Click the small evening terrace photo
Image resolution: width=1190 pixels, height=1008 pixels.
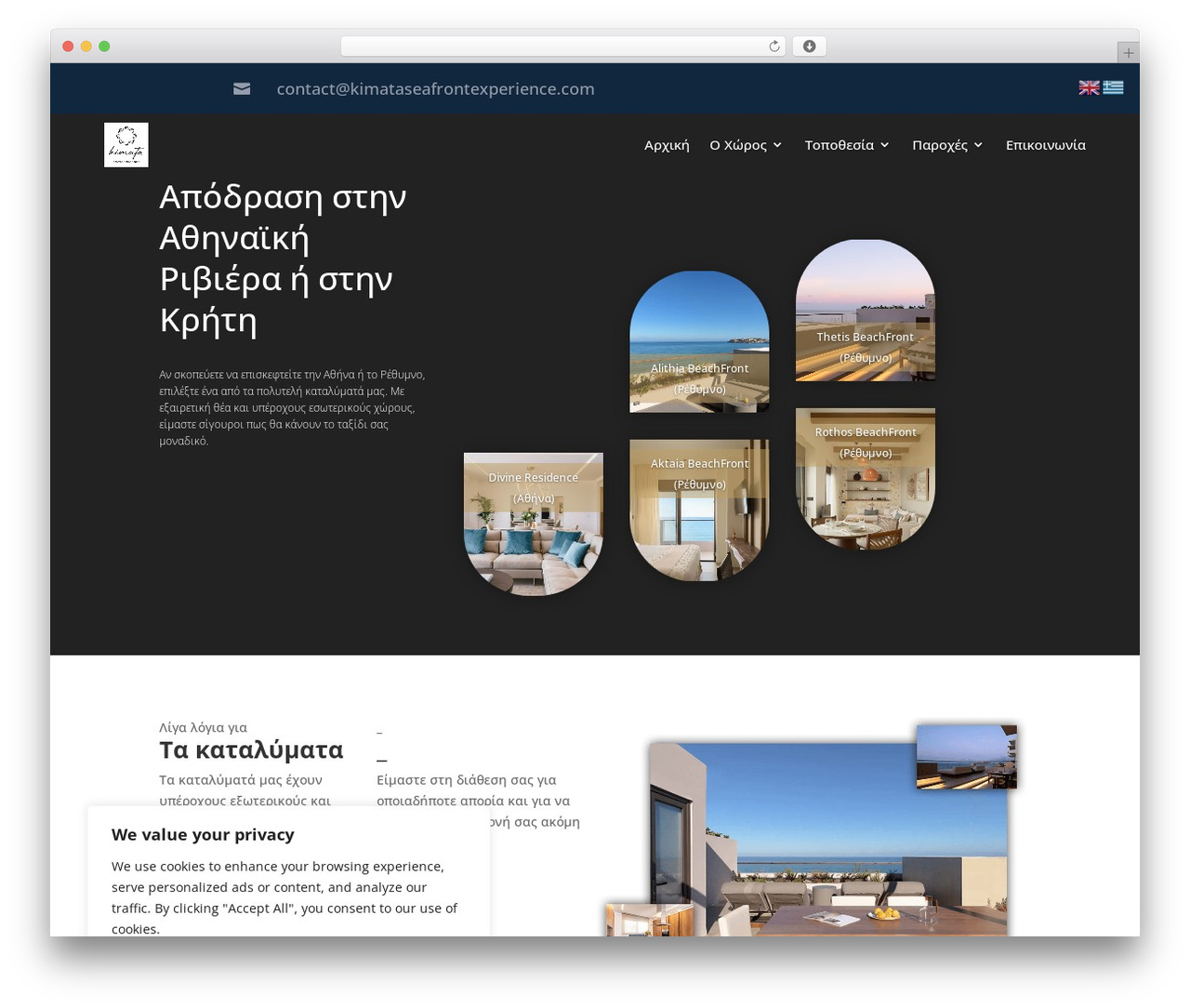[967, 757]
